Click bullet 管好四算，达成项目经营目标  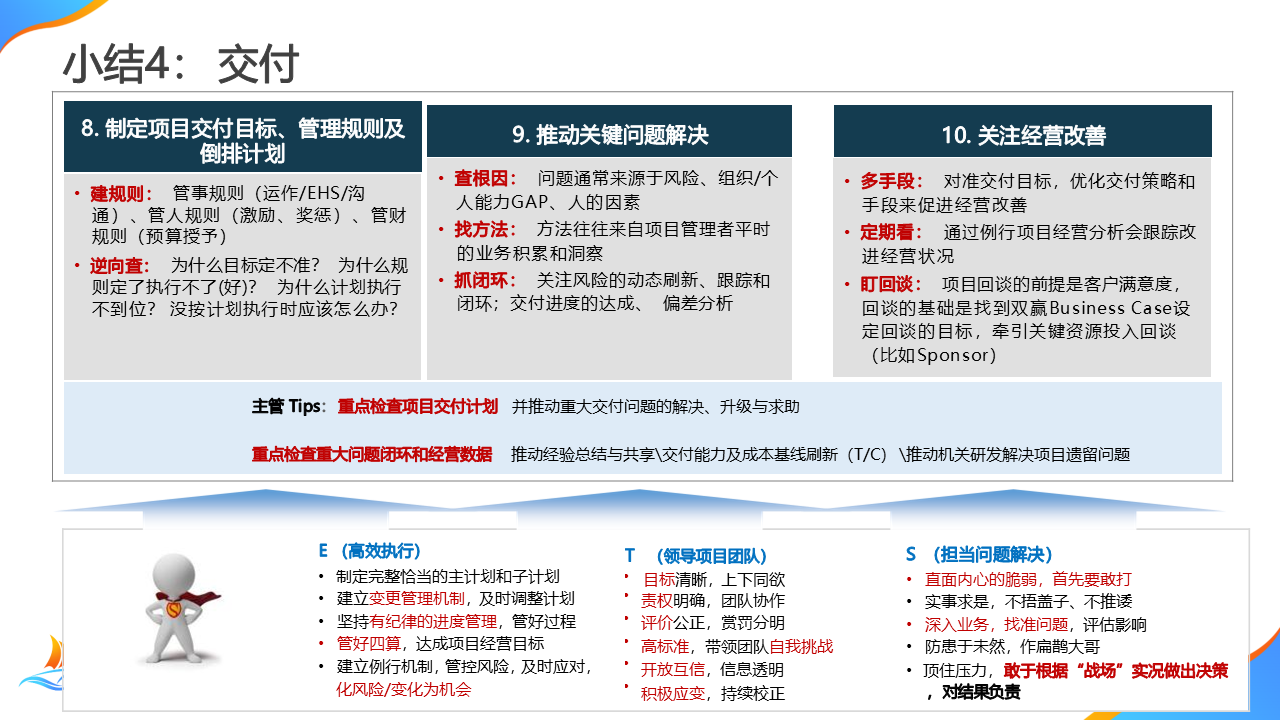(440, 643)
